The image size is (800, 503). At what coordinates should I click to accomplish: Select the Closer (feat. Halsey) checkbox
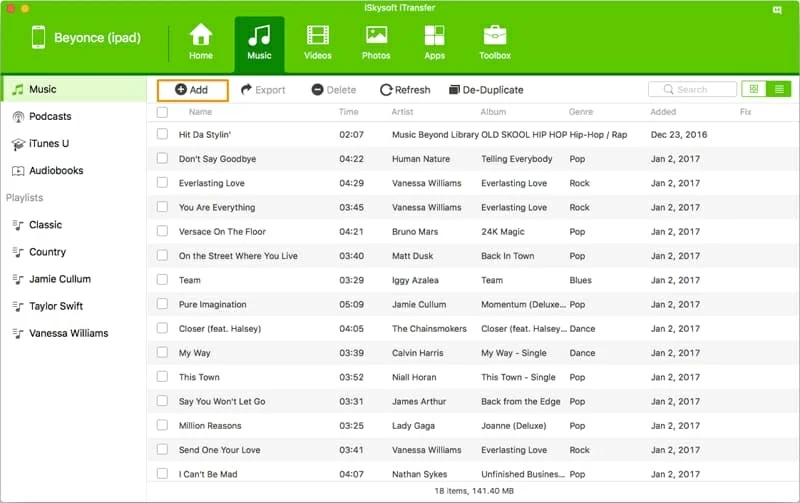click(x=162, y=328)
